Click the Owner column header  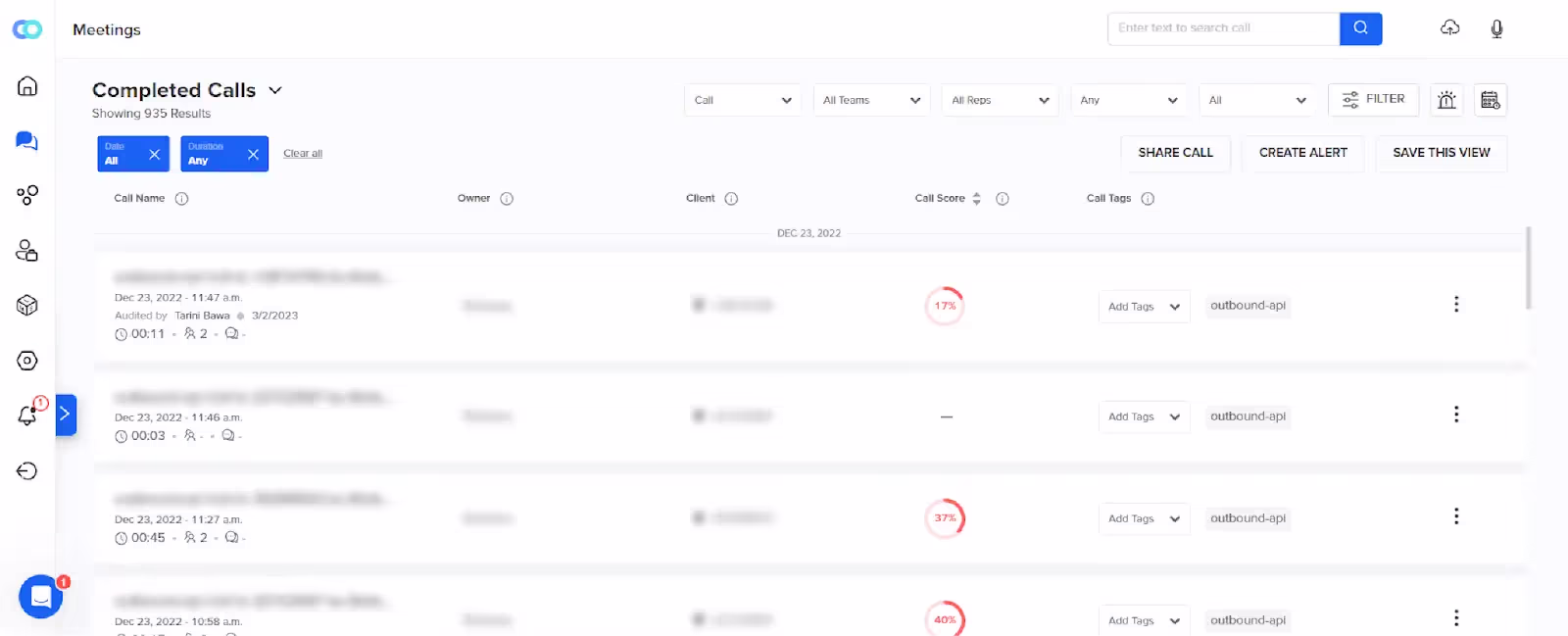pyautogui.click(x=473, y=198)
